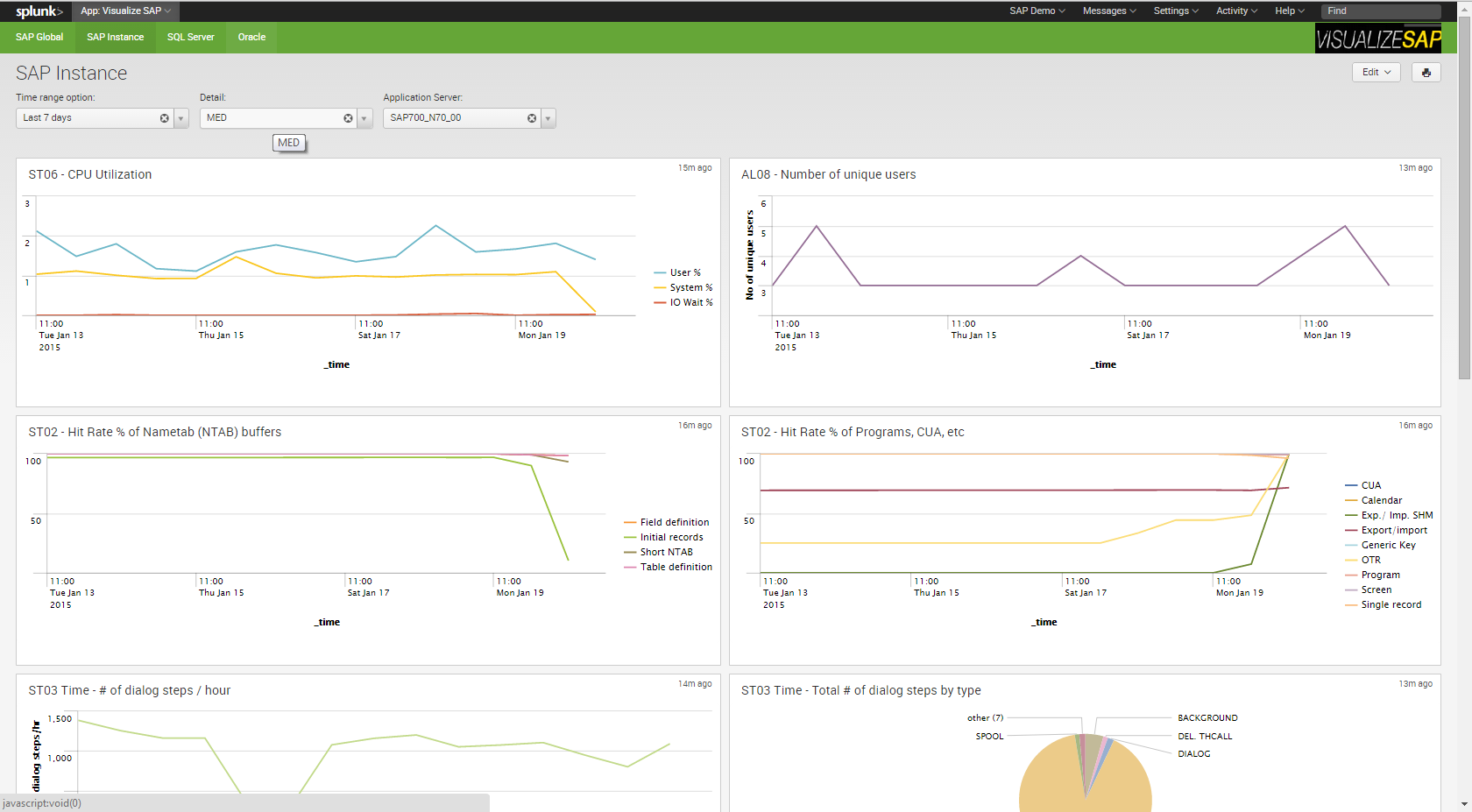Viewport: 1472px width, 812px height.
Task: Open Application Server dropdown arrow
Action: pyautogui.click(x=548, y=118)
